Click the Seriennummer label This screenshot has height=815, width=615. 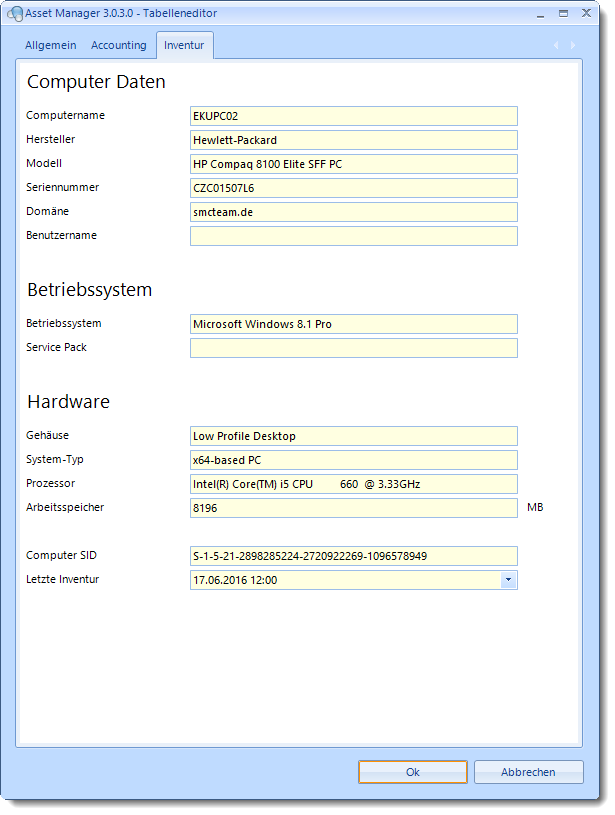click(62, 187)
